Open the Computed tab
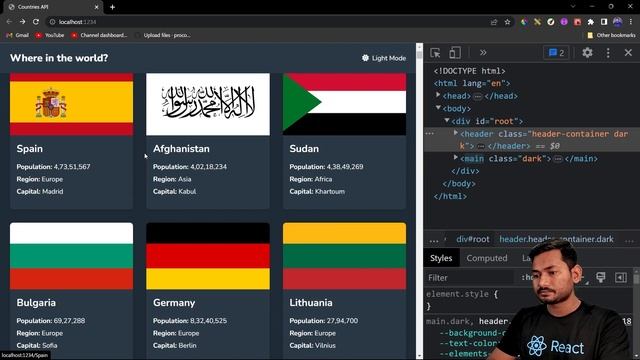The width and height of the screenshot is (640, 360). [487, 258]
